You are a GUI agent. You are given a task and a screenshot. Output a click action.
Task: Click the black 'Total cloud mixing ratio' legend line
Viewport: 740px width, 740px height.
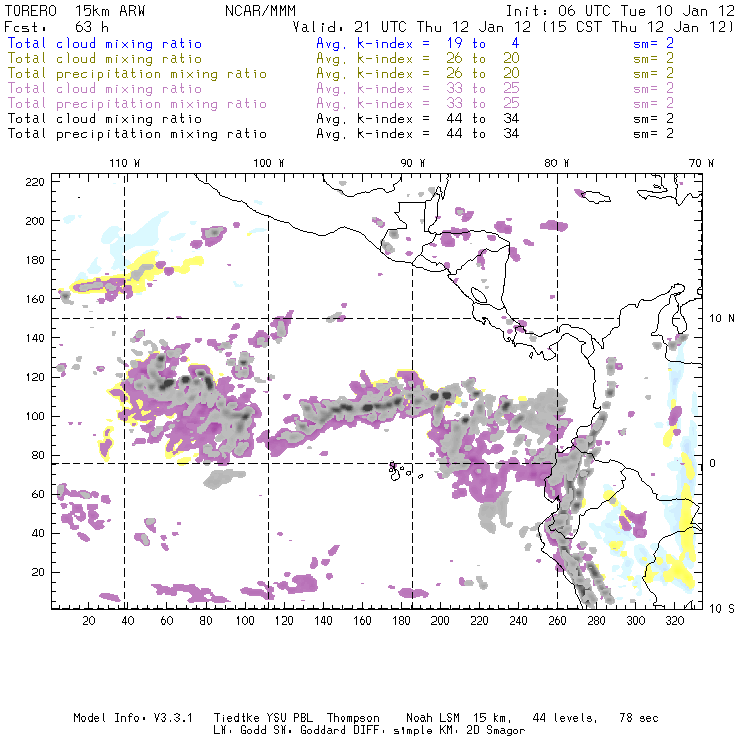(x=105, y=119)
